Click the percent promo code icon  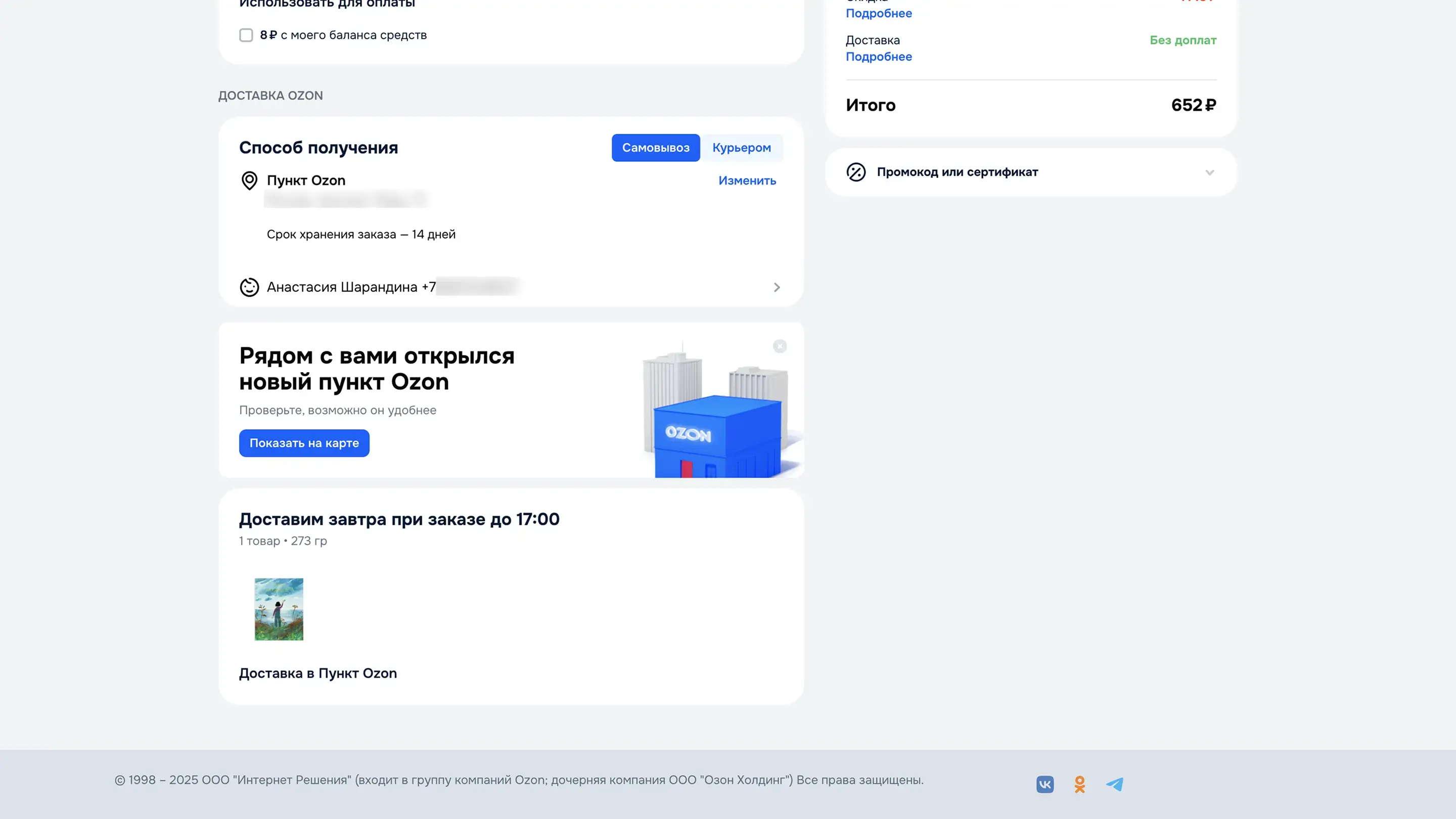(x=856, y=172)
